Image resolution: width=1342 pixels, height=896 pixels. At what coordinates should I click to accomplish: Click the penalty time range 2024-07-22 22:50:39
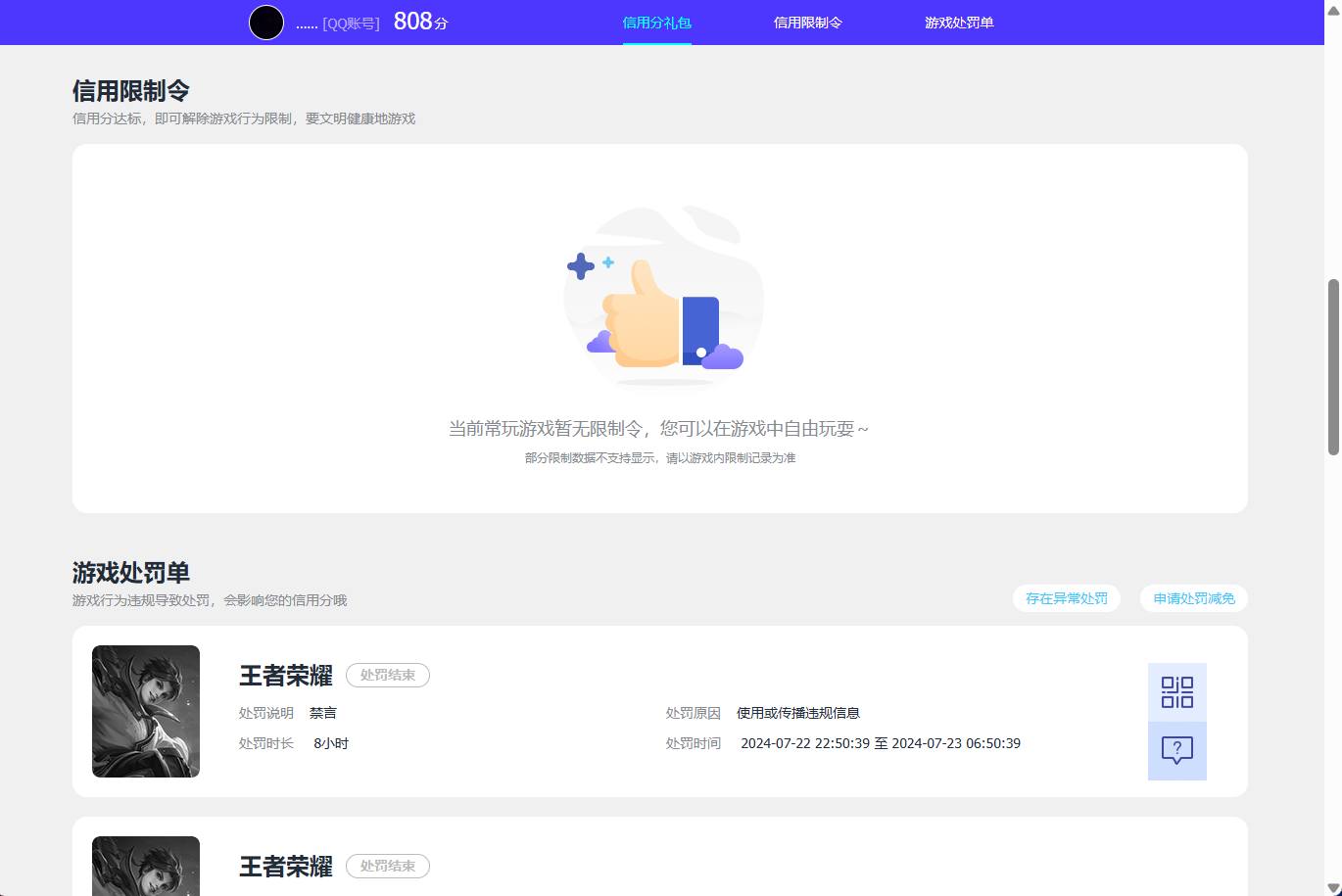pos(881,743)
